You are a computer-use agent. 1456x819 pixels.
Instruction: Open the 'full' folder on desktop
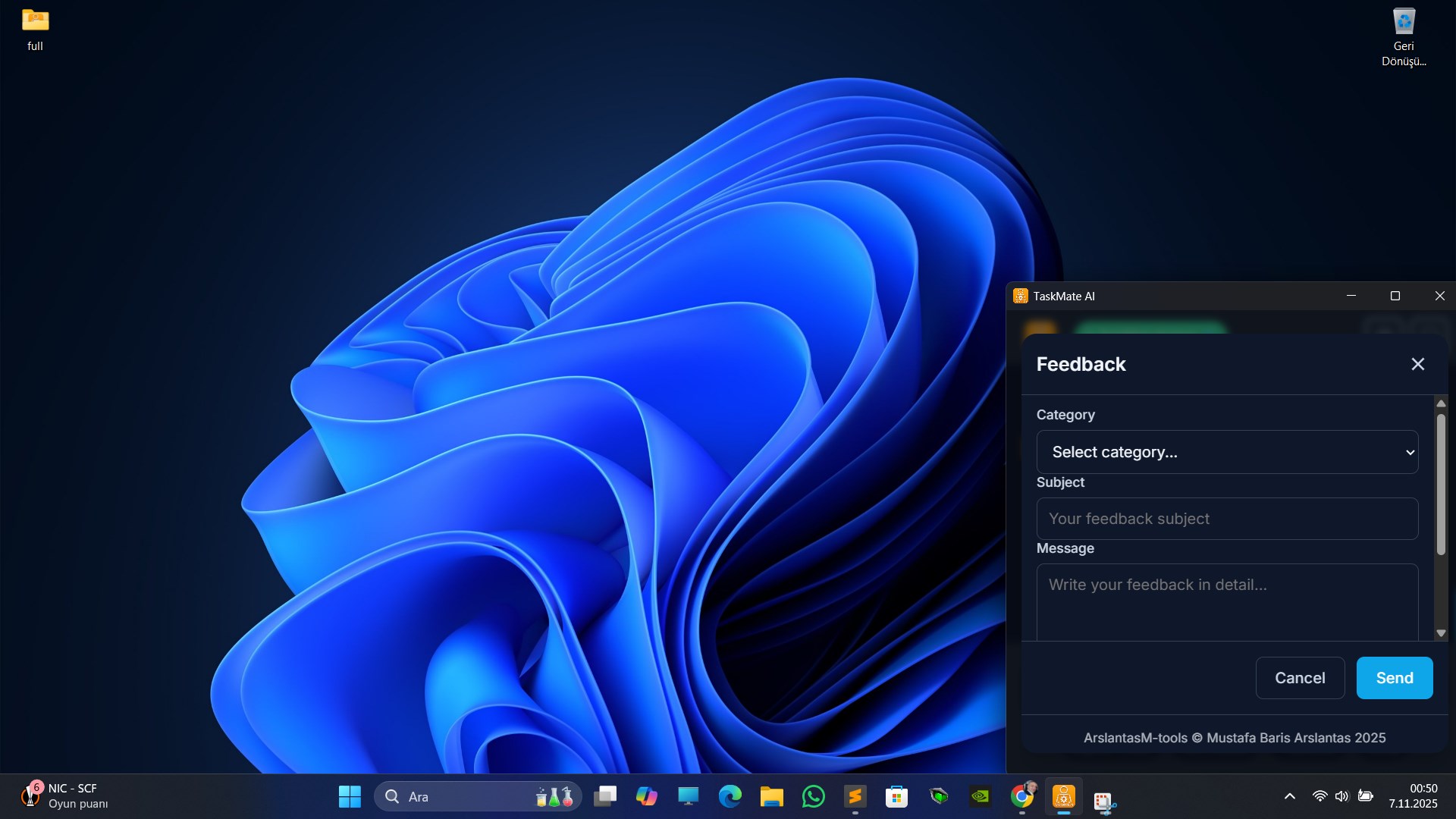point(35,30)
